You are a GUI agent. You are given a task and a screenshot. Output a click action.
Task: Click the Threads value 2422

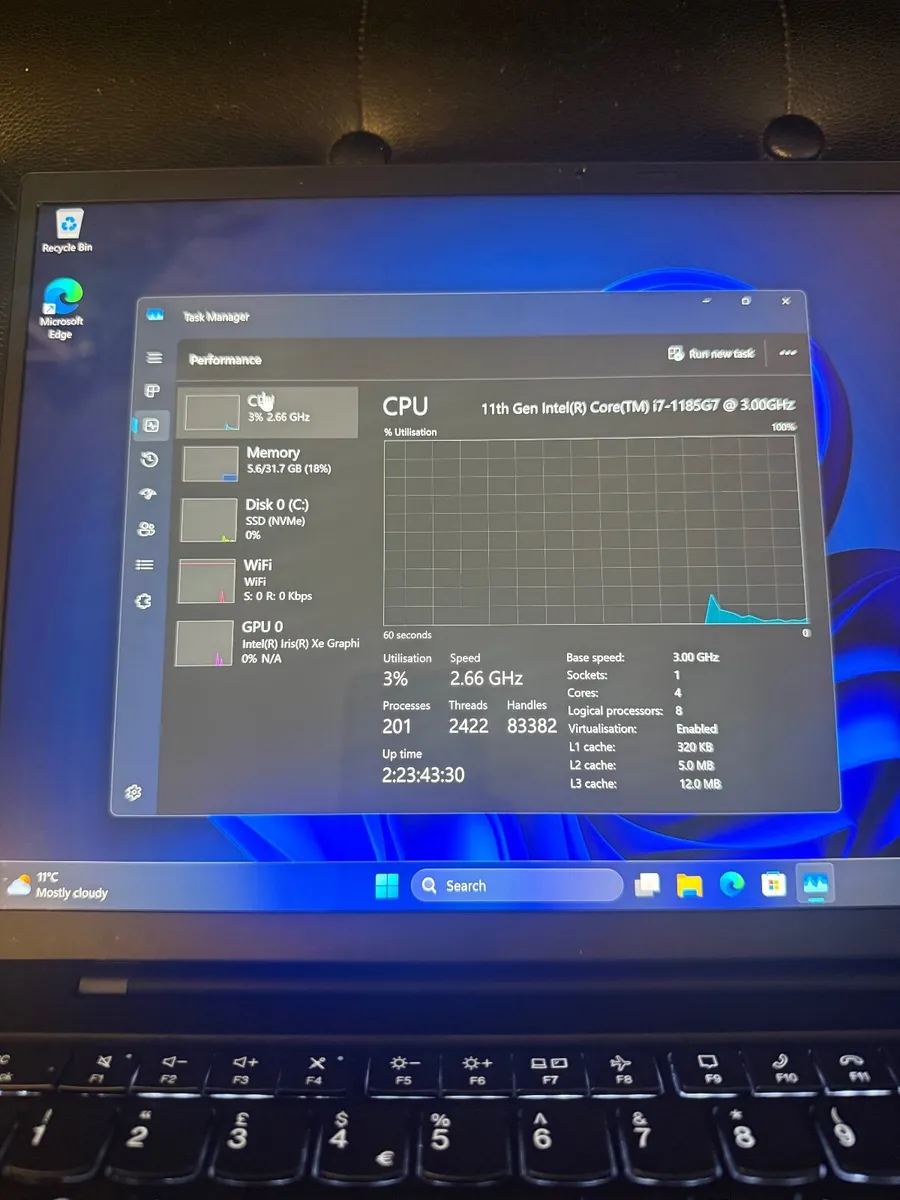[x=468, y=726]
